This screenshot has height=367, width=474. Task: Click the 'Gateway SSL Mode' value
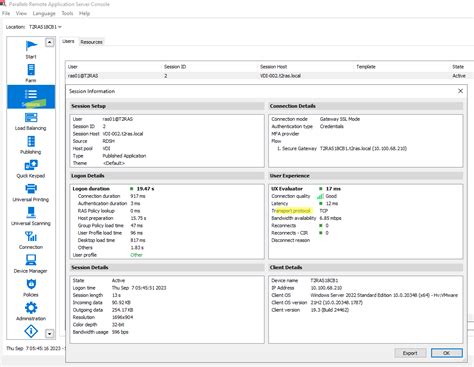click(x=340, y=119)
